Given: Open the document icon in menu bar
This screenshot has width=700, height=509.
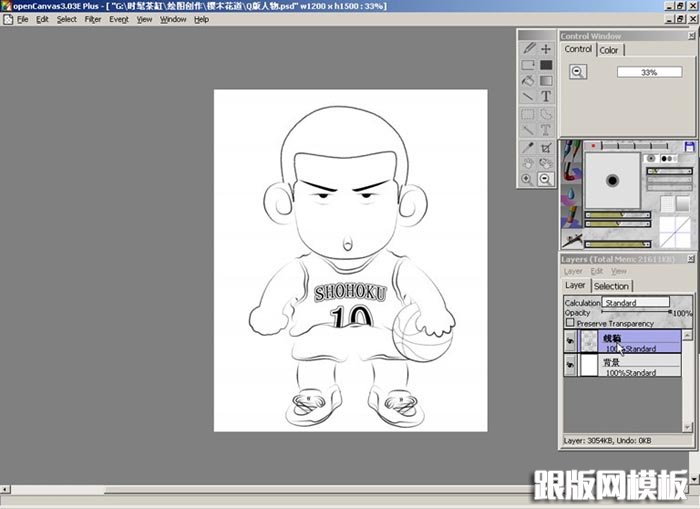Looking at the screenshot, I should coord(8,20).
